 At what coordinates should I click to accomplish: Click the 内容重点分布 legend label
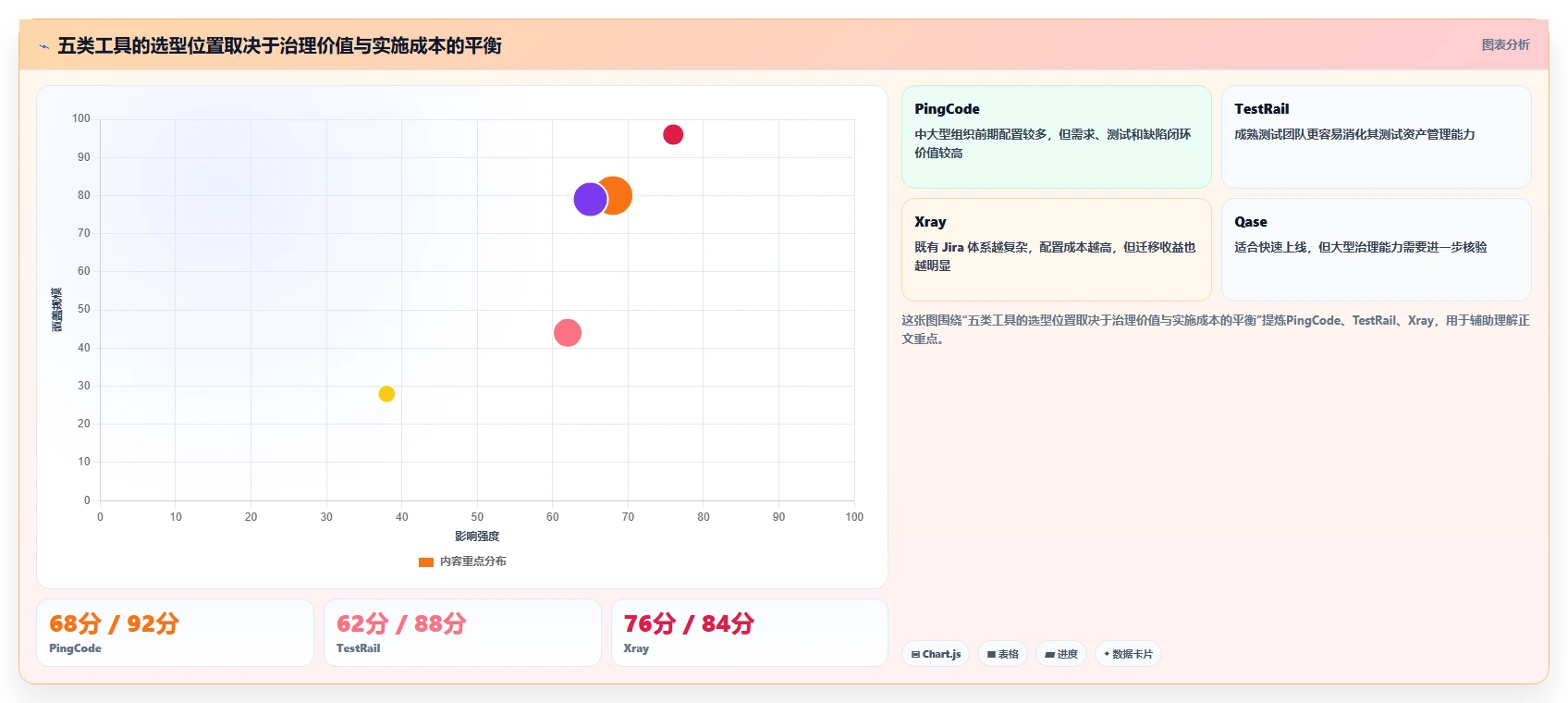472,561
